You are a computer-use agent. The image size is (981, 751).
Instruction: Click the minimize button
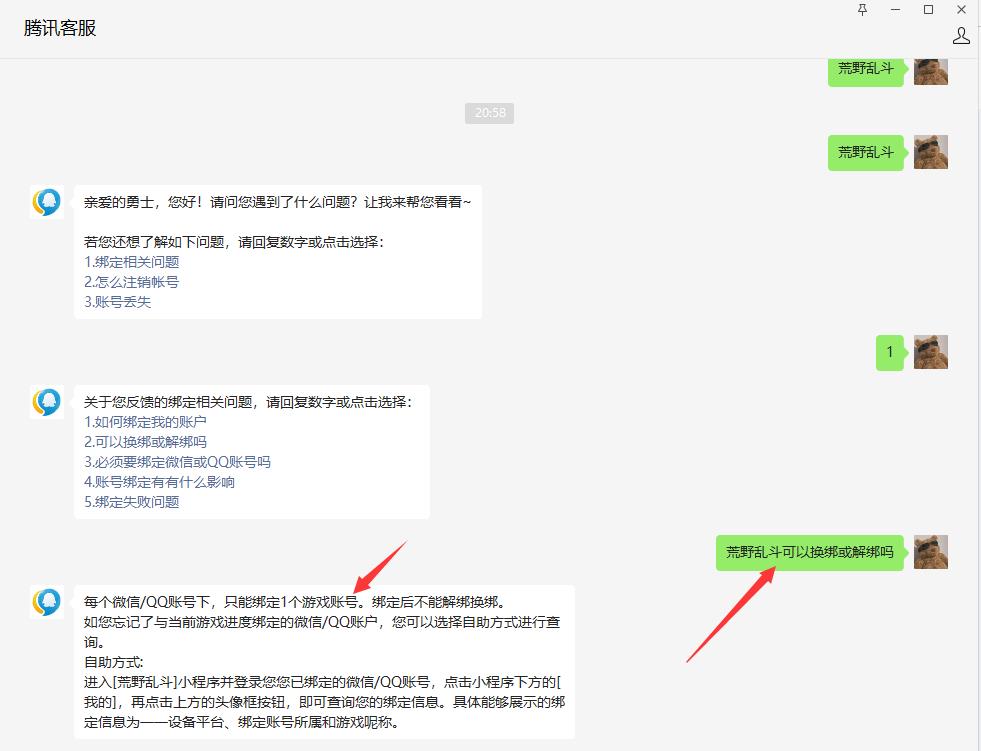click(895, 10)
